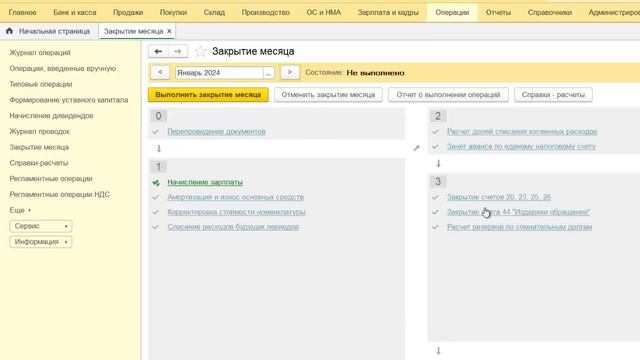Go to Начальная страница tab
Image resolution: width=640 pixels, height=360 pixels.
54,31
